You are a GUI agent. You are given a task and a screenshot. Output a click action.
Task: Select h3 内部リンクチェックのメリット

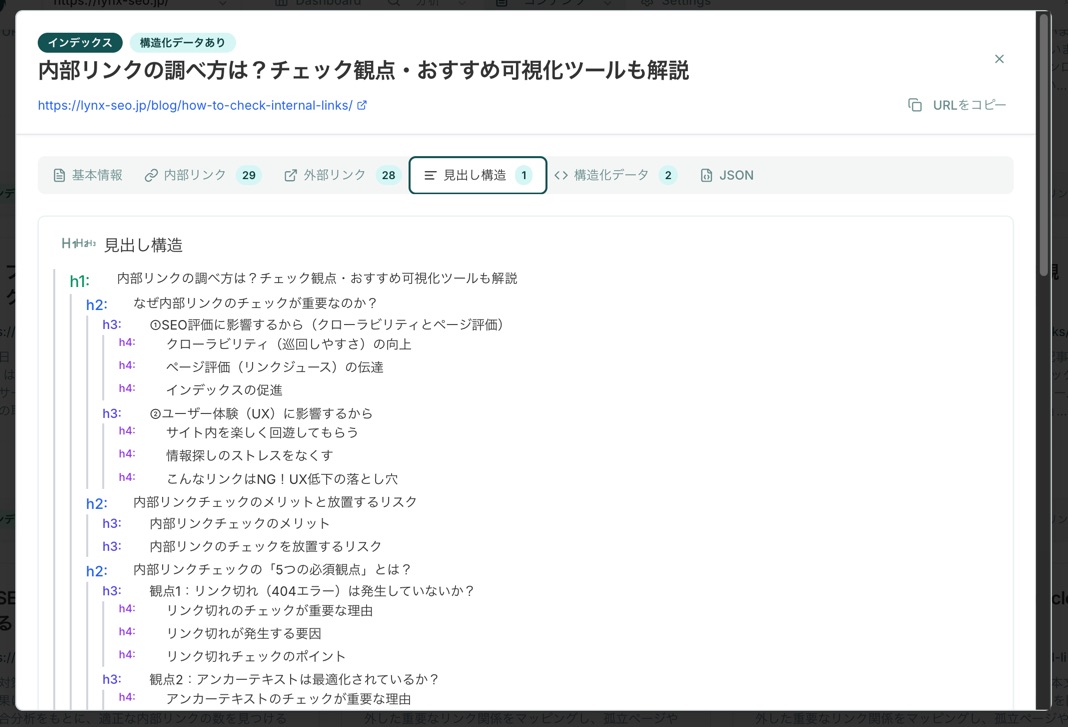[x=239, y=523]
